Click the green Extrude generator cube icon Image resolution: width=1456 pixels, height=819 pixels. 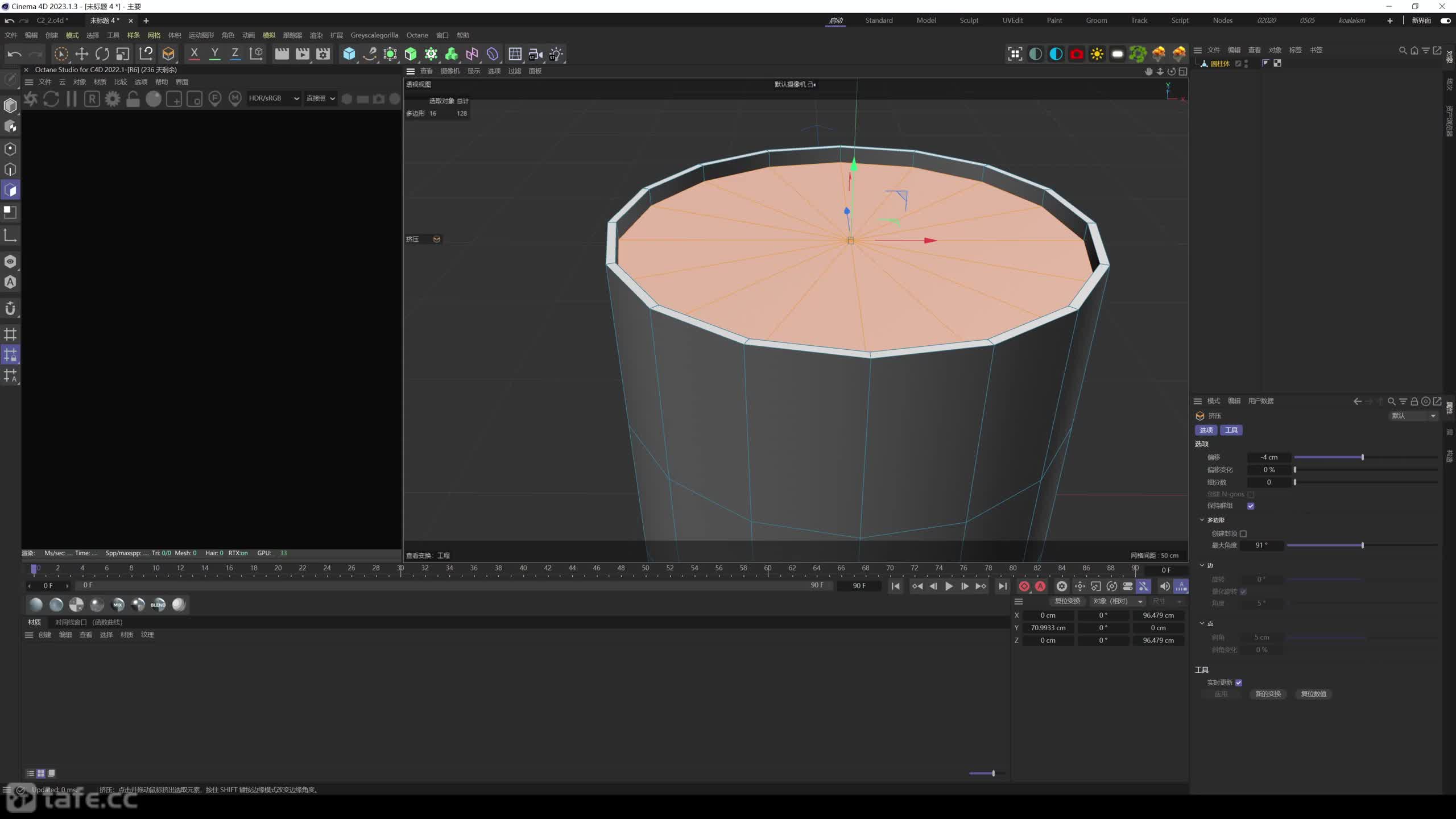click(411, 54)
